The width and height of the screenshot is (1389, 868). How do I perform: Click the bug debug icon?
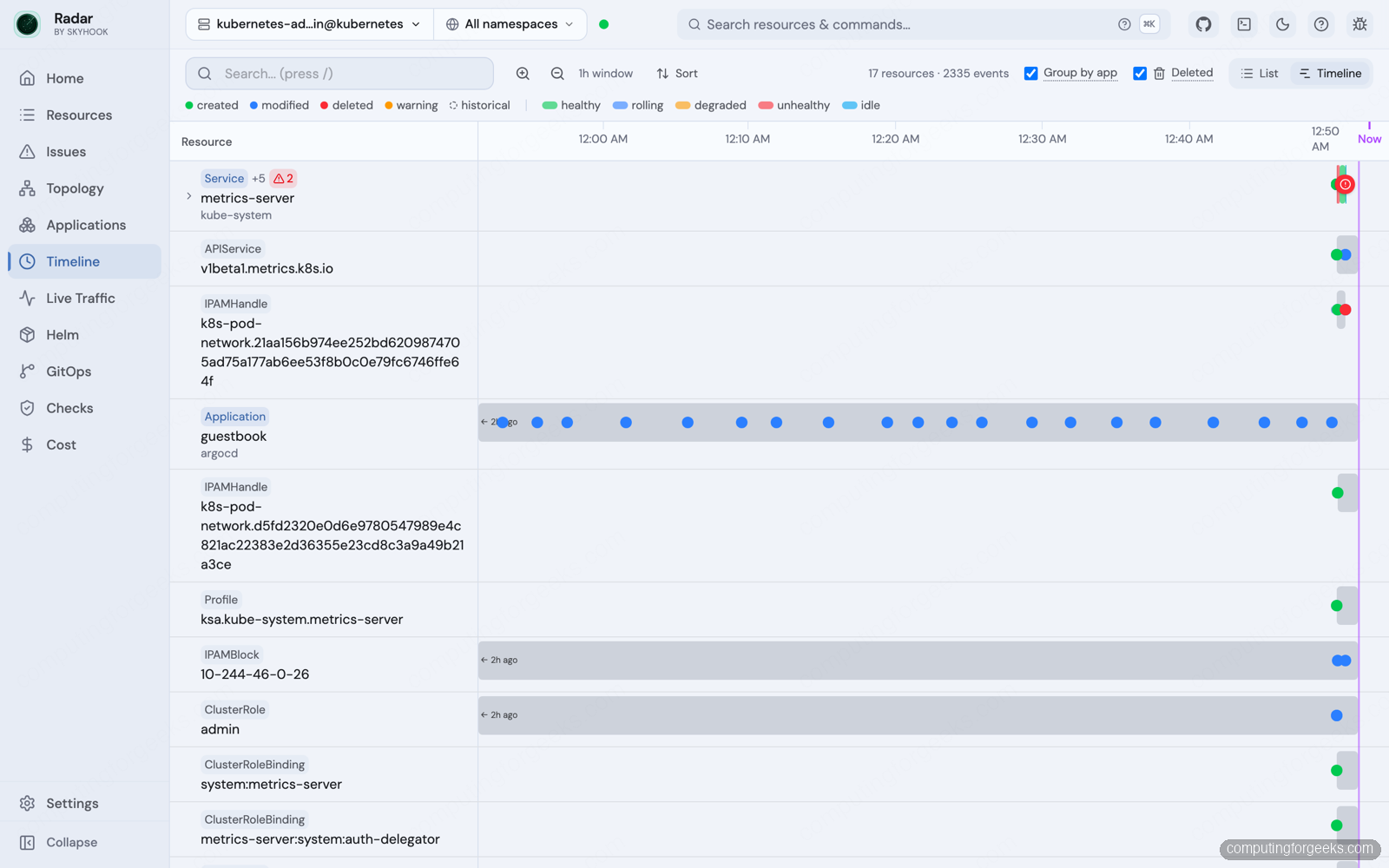pyautogui.click(x=1359, y=24)
